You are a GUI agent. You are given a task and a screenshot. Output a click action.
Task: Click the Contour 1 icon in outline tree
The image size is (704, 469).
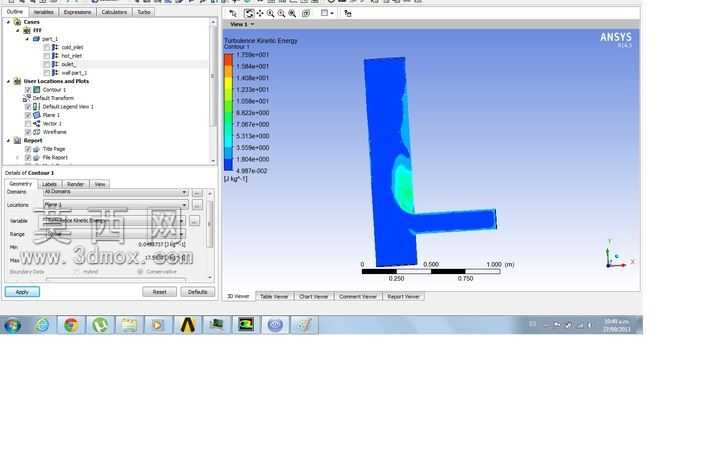click(37, 90)
